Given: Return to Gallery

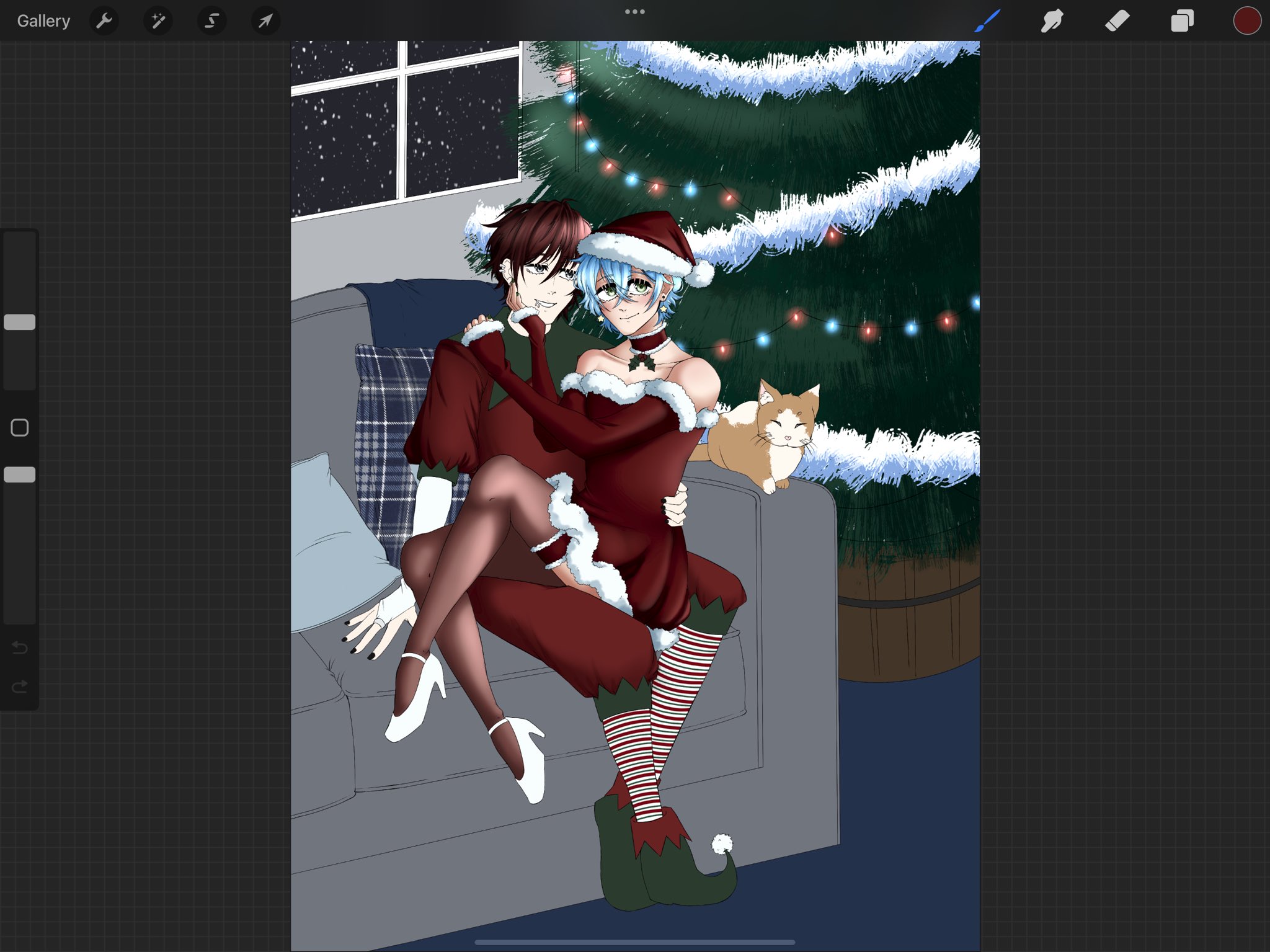Looking at the screenshot, I should click(43, 21).
